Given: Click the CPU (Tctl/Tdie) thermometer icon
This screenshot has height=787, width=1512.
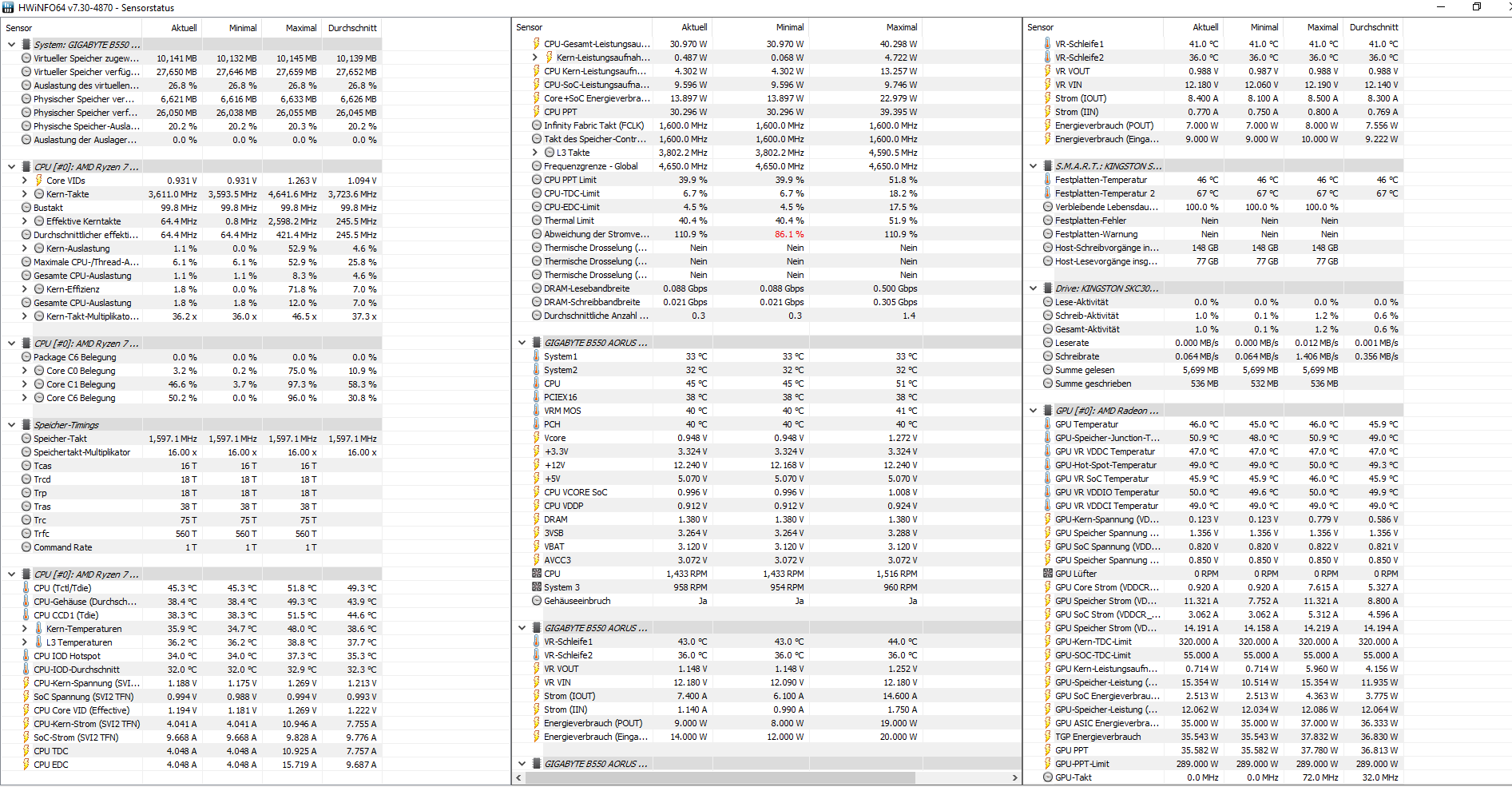Looking at the screenshot, I should tap(26, 588).
